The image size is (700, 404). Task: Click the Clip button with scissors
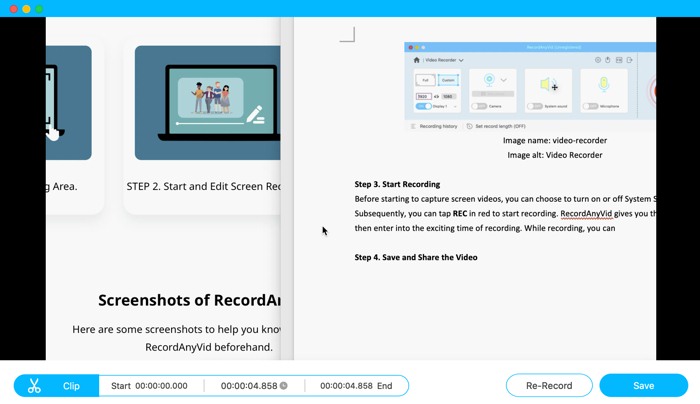56,386
